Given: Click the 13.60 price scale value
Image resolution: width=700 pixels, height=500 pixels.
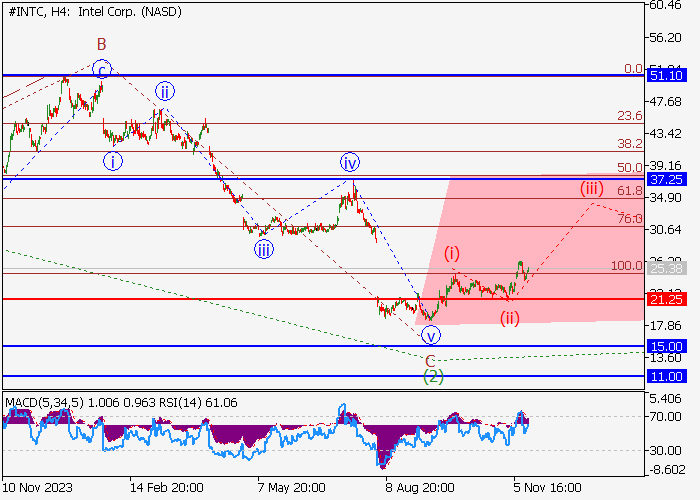Looking at the screenshot, I should (x=665, y=358).
